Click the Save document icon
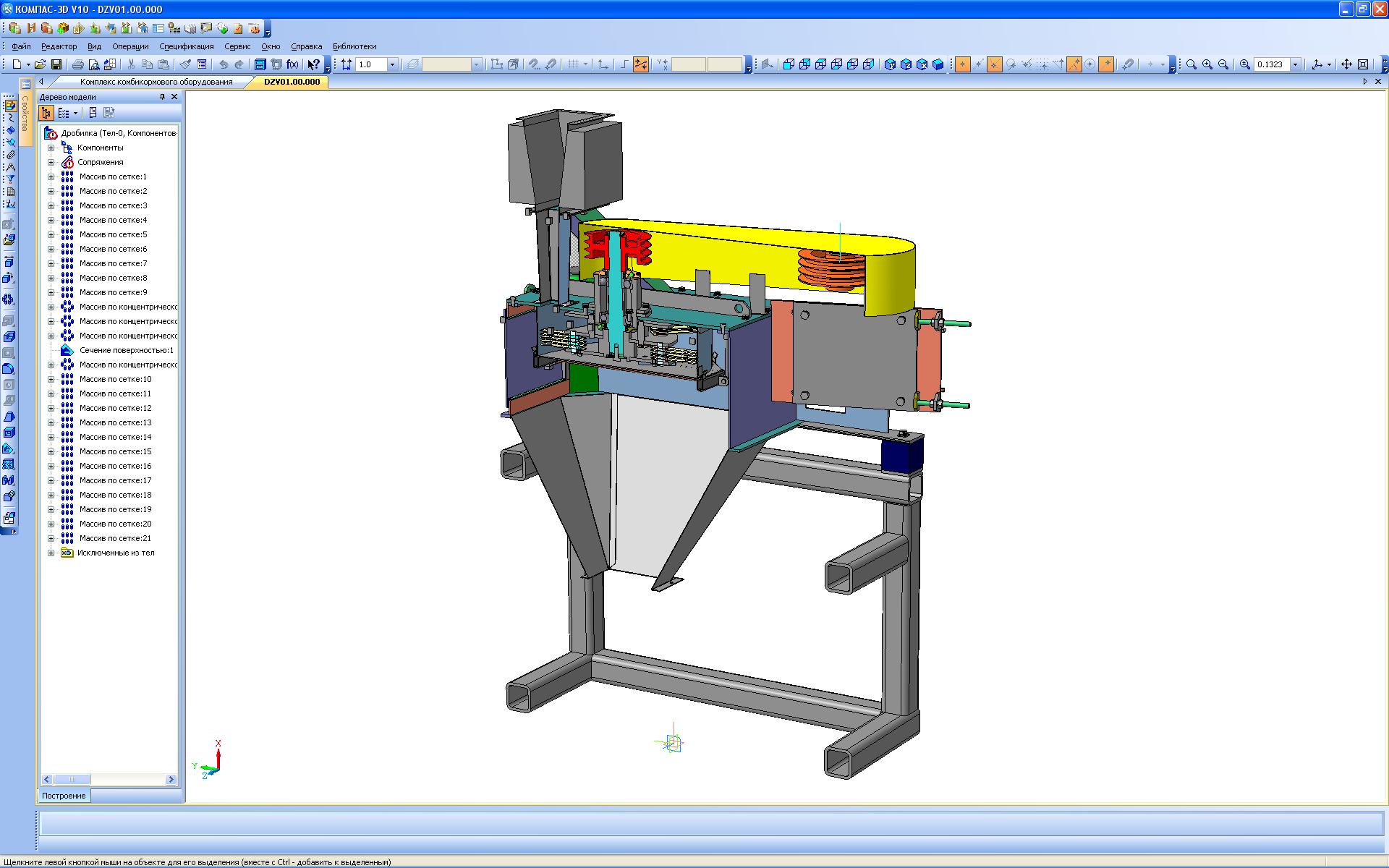The image size is (1389, 868). coord(56,64)
